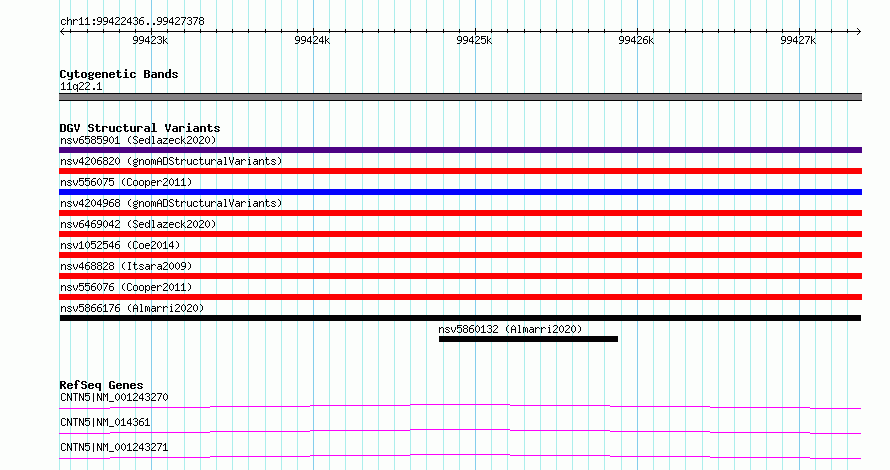This screenshot has height=470, width=890.
Task: Open variant nsv6585901 (Sedlazeck2020) label
Action: click(x=138, y=140)
